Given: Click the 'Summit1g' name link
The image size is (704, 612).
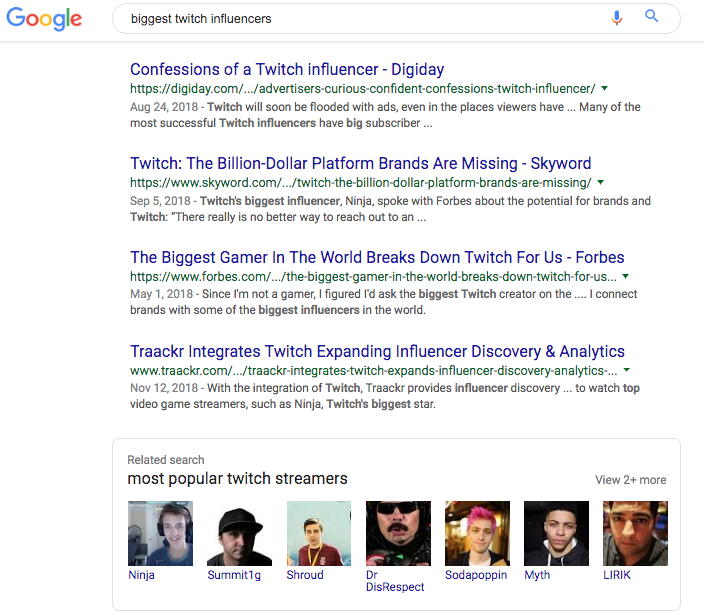Looking at the screenshot, I should pyautogui.click(x=234, y=575).
